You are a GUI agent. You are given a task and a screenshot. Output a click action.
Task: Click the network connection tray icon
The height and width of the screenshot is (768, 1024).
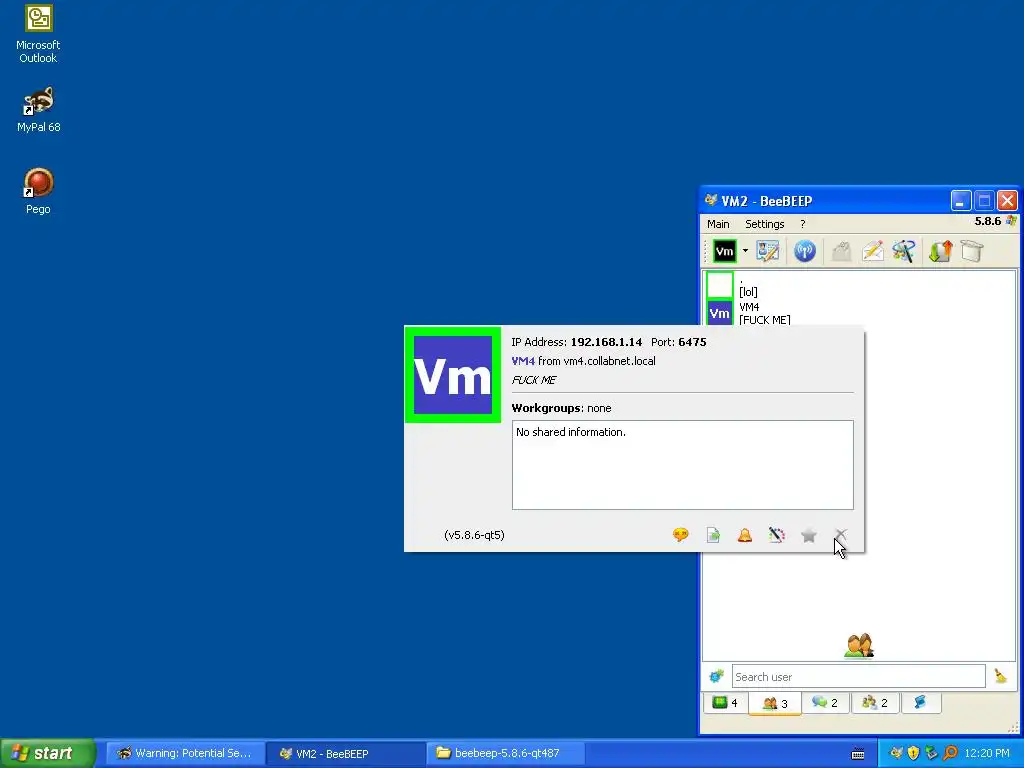931,753
